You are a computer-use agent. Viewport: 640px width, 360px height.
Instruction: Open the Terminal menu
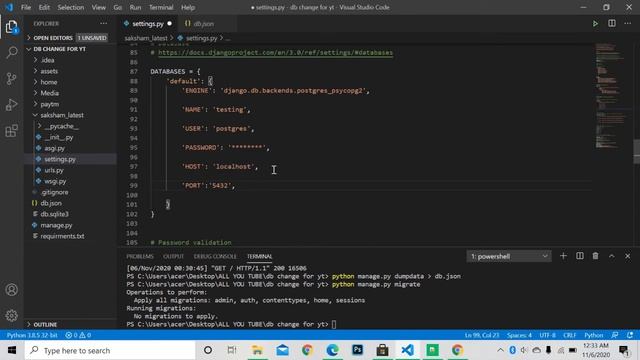161,7
